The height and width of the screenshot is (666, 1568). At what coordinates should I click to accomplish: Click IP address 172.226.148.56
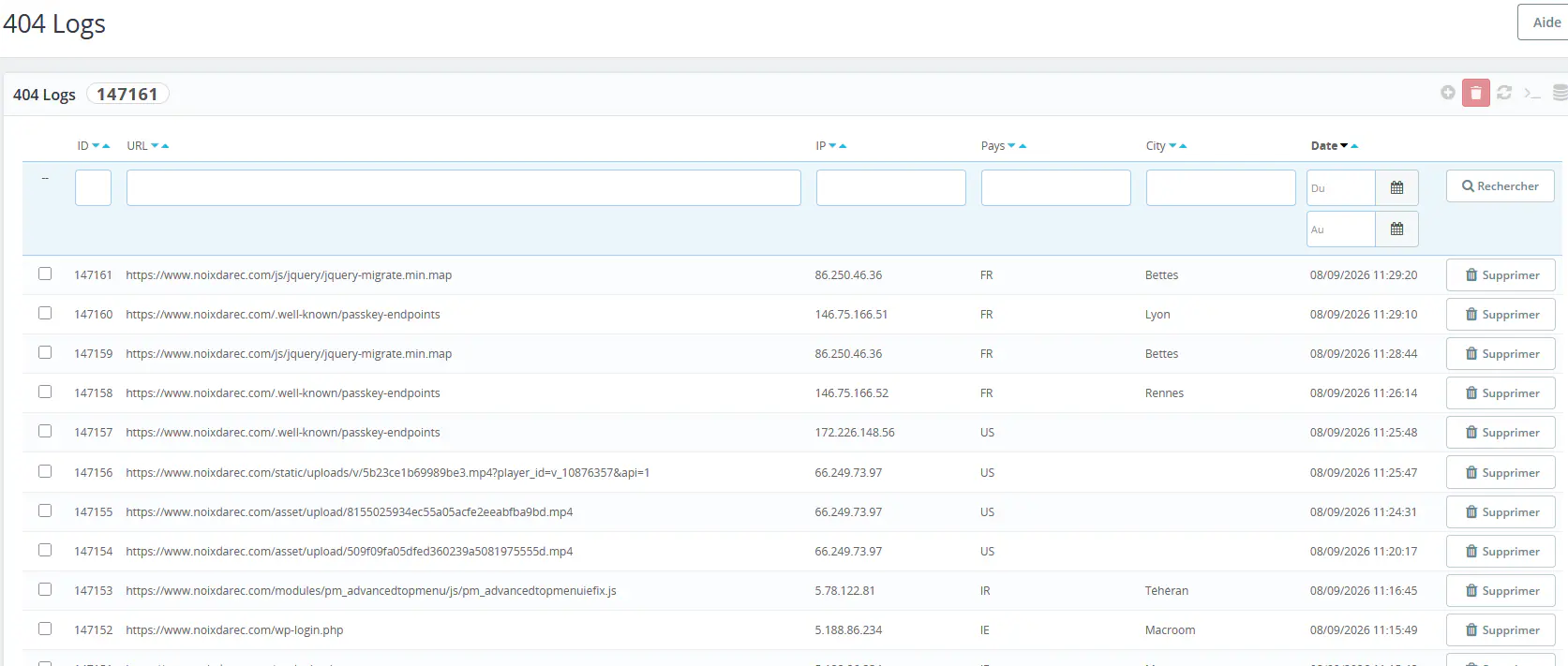coord(855,433)
